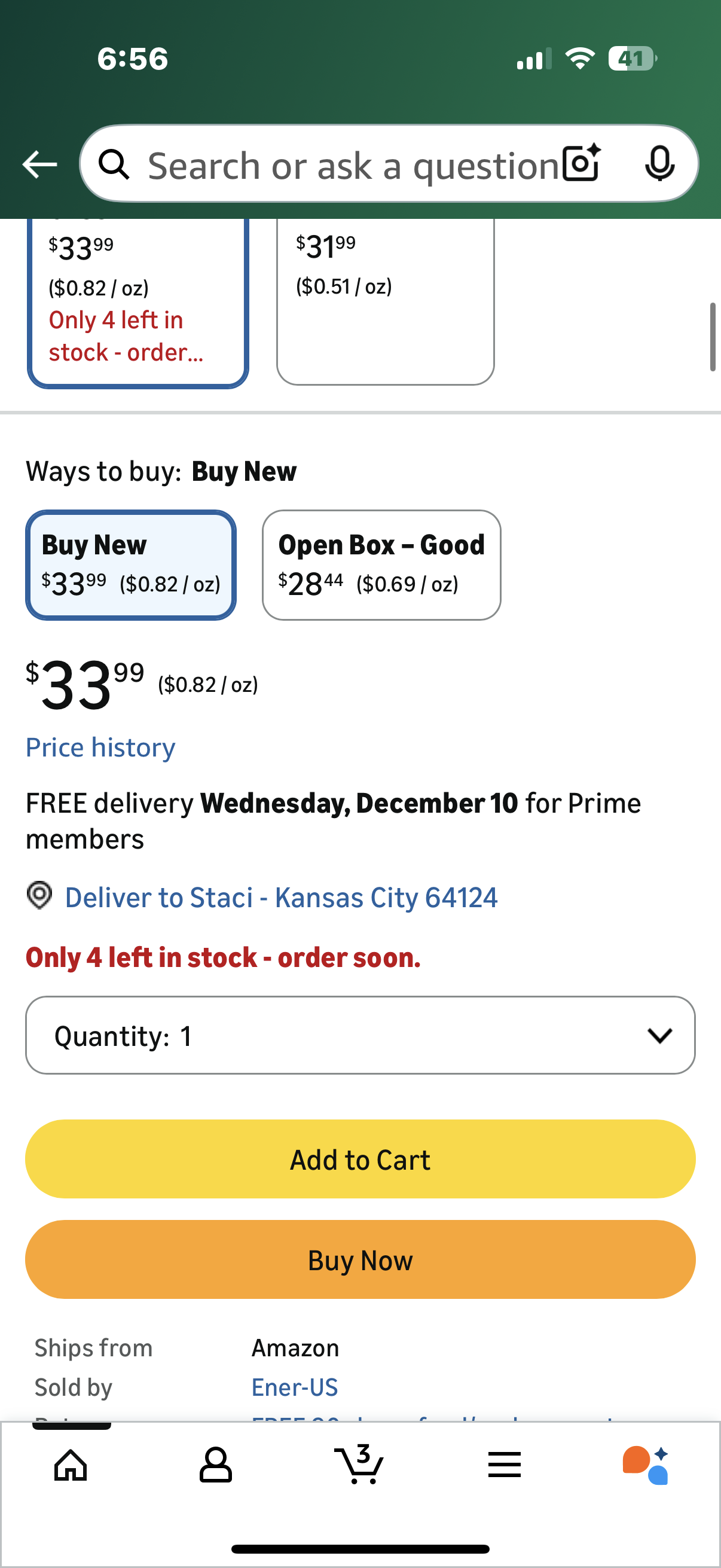Tap Deliver to Staci - Kansas City link

pyautogui.click(x=281, y=897)
